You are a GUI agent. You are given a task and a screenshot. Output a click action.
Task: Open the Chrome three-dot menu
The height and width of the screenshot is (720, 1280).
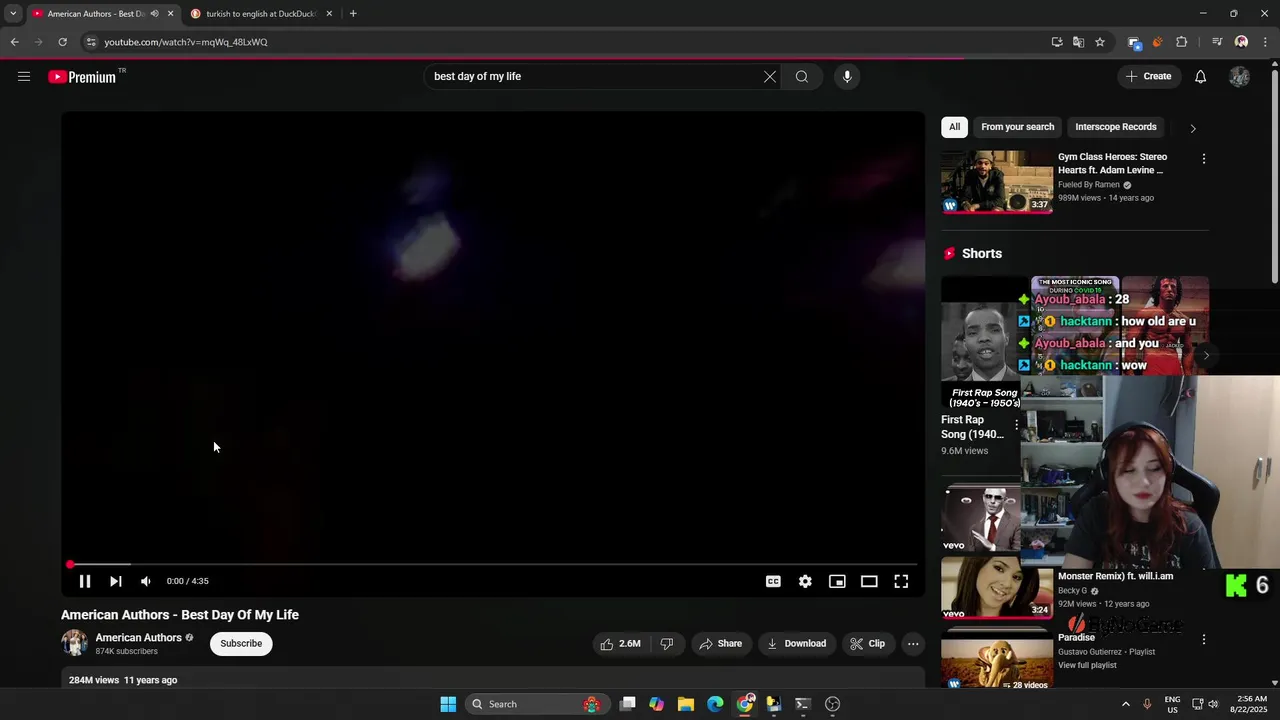click(x=1264, y=42)
